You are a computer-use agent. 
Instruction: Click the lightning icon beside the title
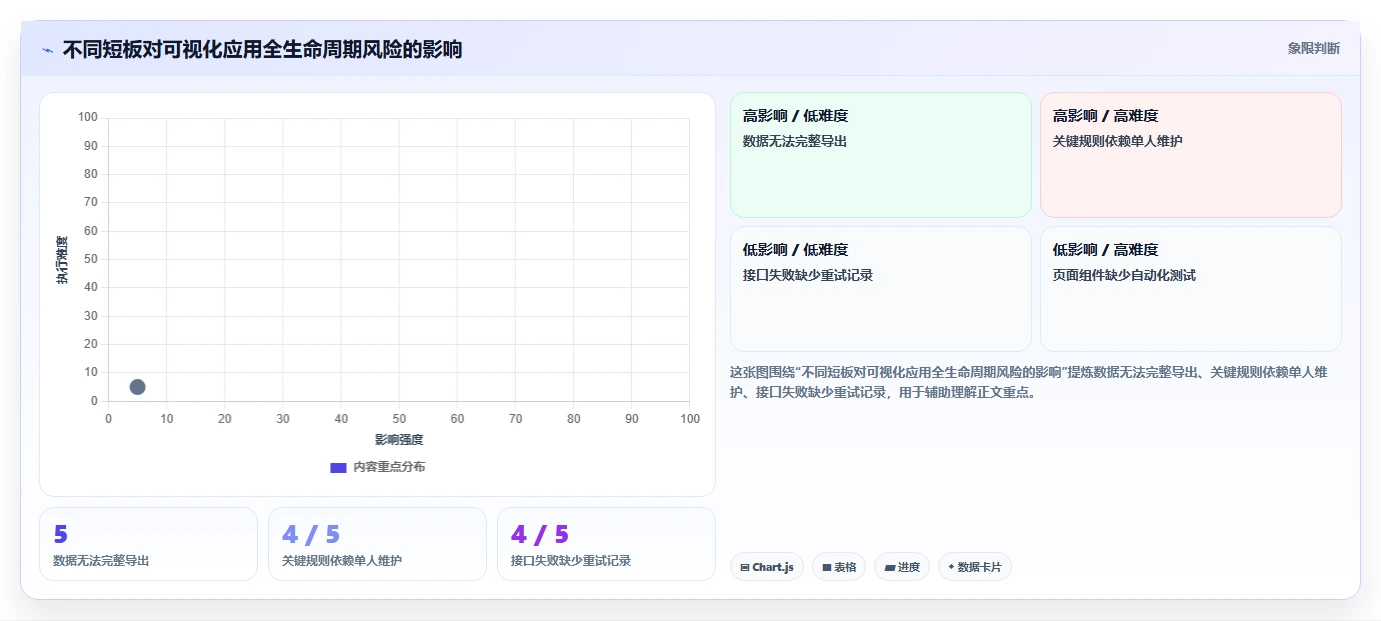tap(47, 50)
